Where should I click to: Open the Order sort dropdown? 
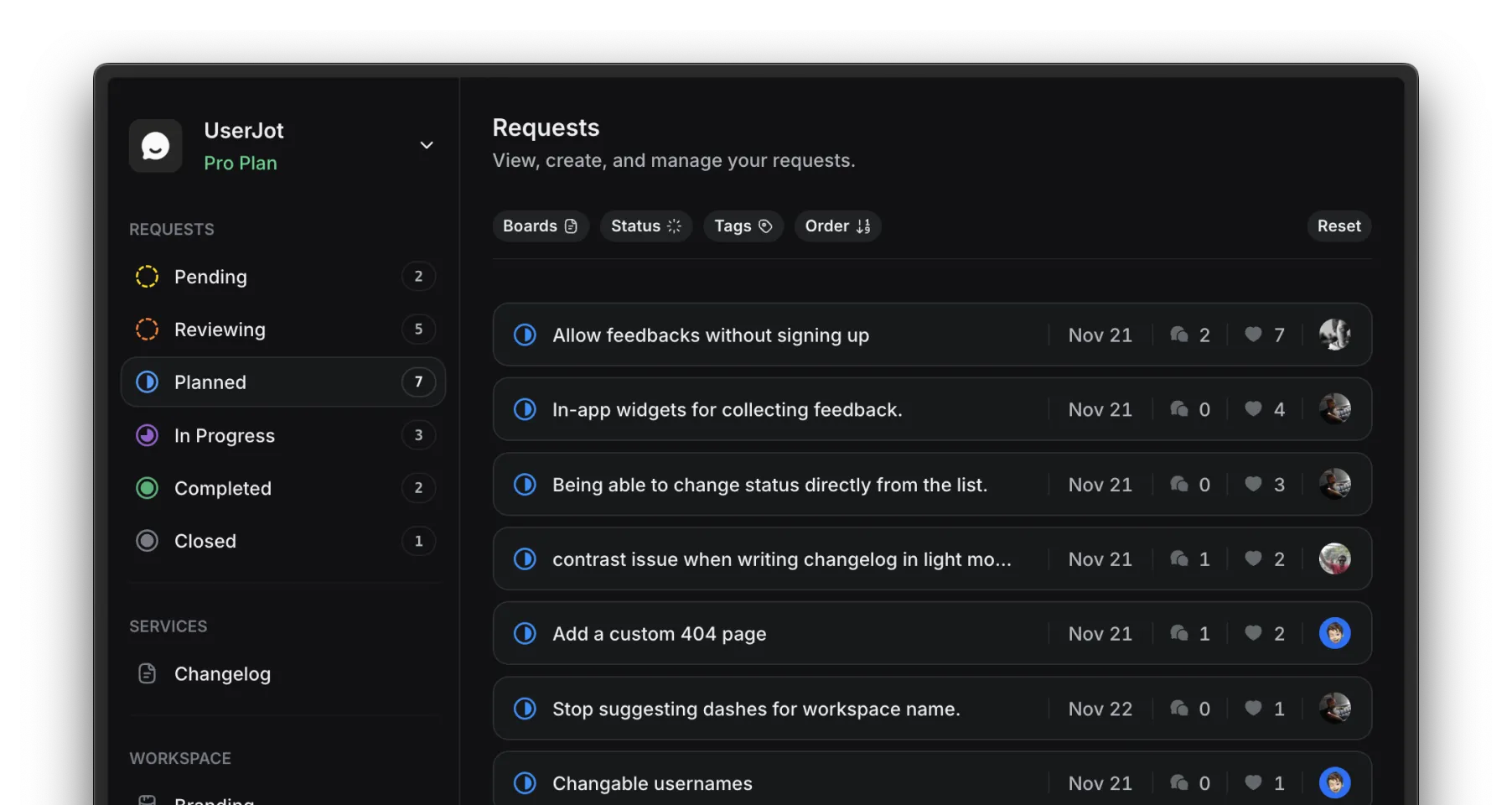(x=838, y=226)
